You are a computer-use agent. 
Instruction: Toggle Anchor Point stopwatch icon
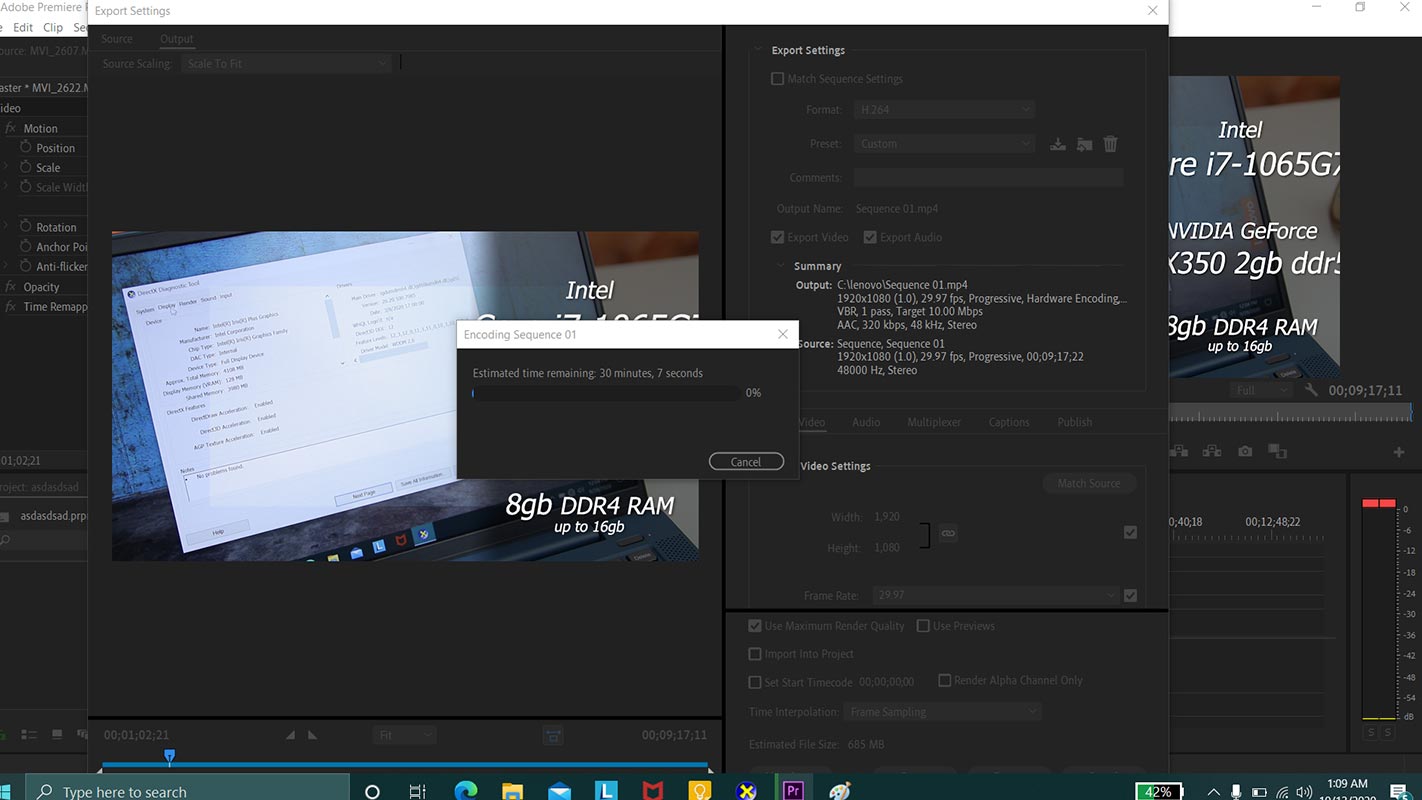click(x=26, y=246)
